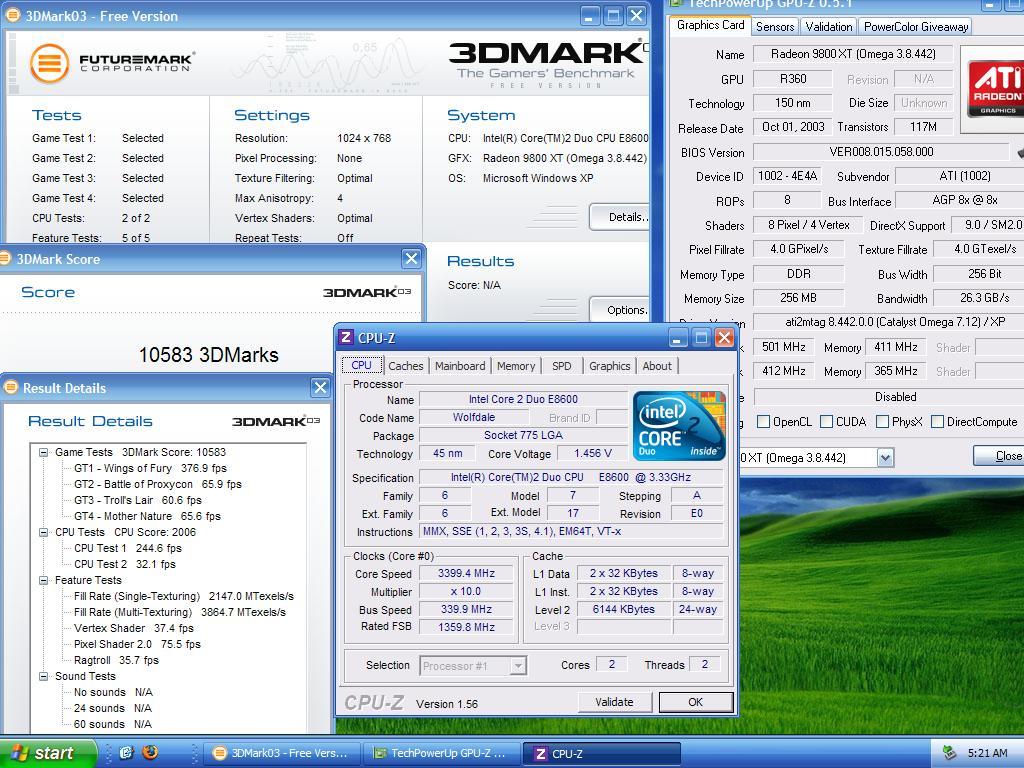The width and height of the screenshot is (1024, 768).
Task: Click the 3DMark Score window title icon
Action: (x=7, y=259)
